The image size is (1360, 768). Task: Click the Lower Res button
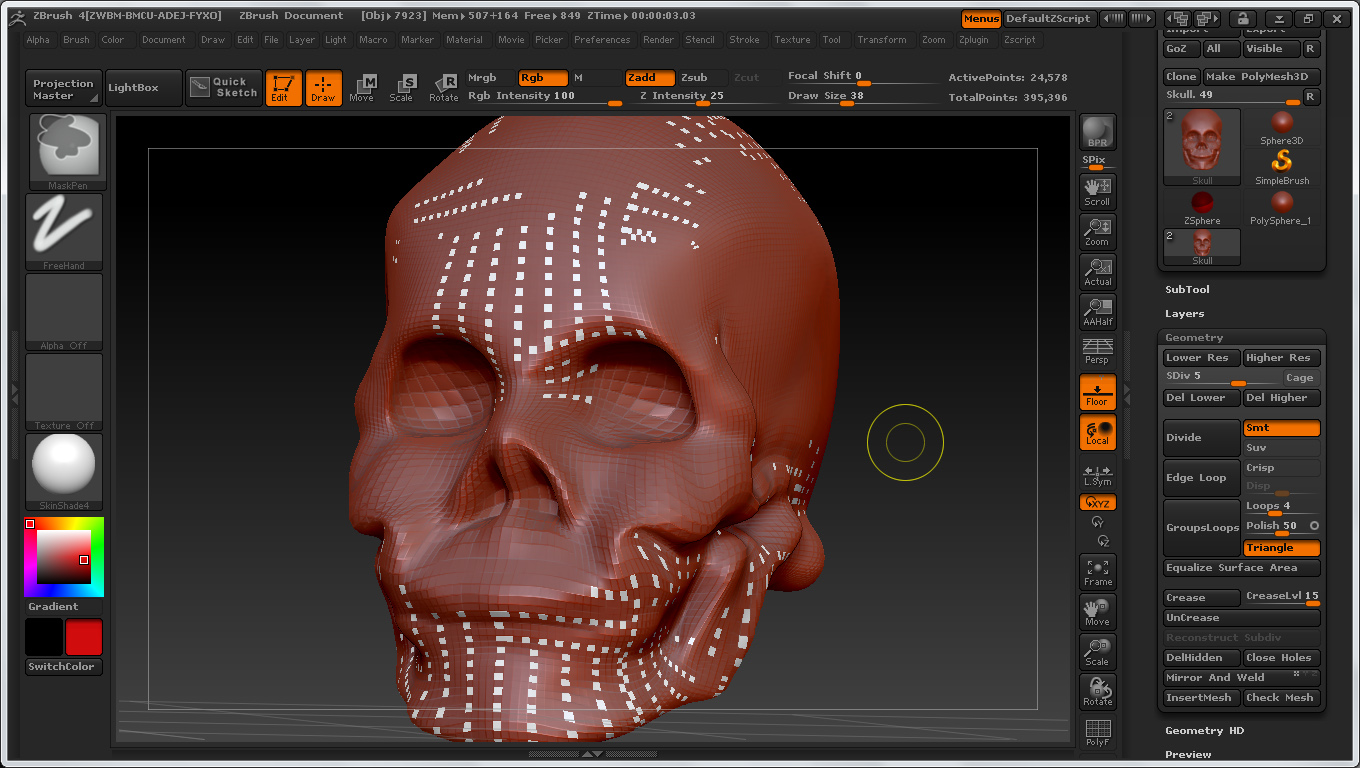point(1202,358)
